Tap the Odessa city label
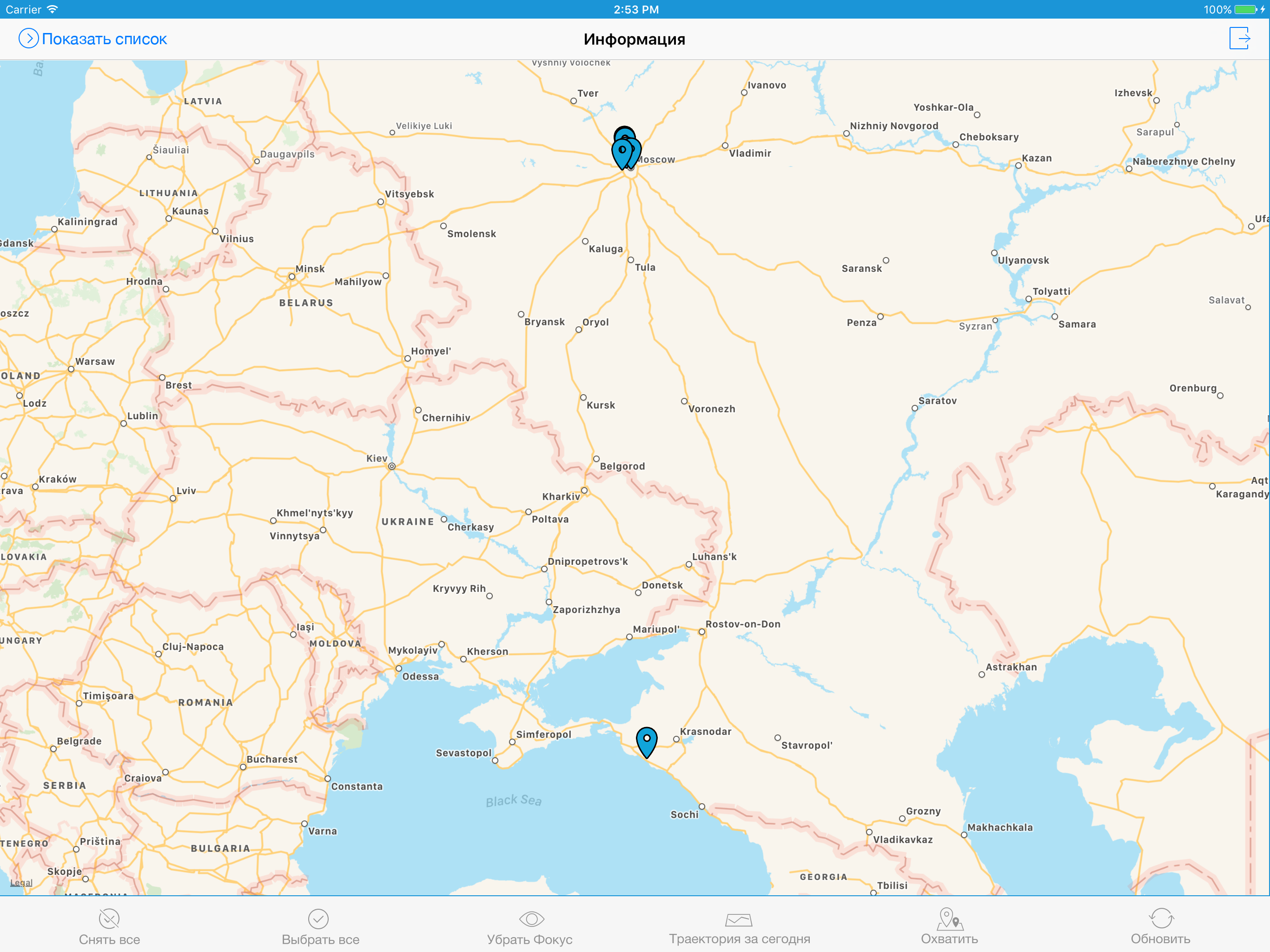Viewport: 1270px width, 952px height. (x=420, y=676)
